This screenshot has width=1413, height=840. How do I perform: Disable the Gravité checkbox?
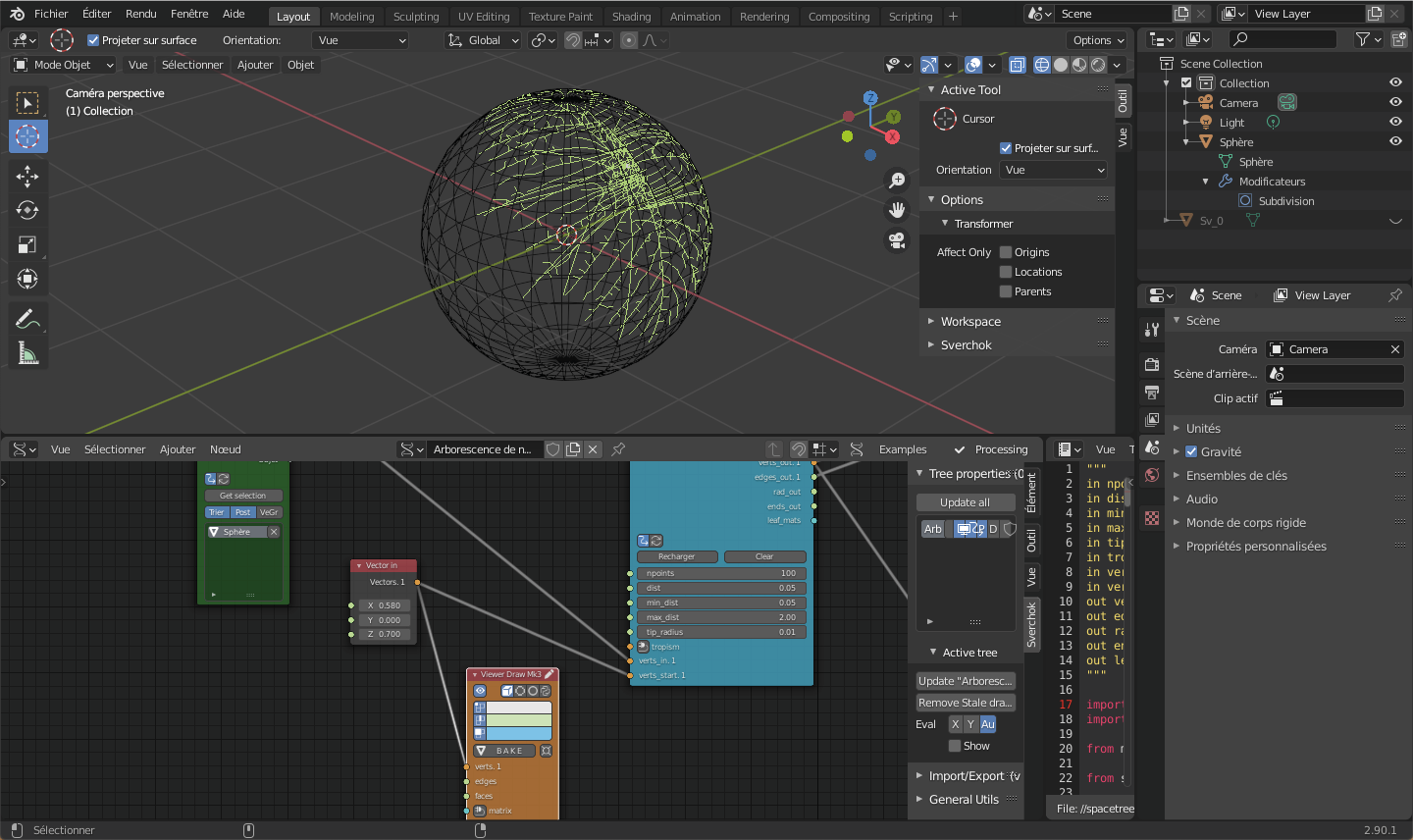(x=1191, y=452)
